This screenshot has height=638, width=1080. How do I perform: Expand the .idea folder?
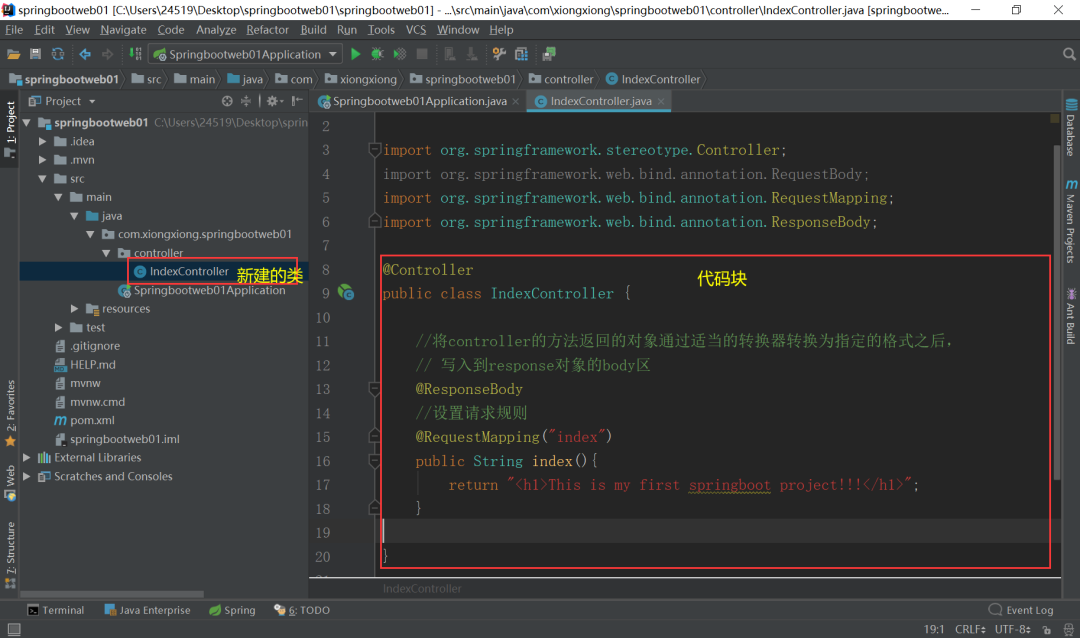point(43,141)
